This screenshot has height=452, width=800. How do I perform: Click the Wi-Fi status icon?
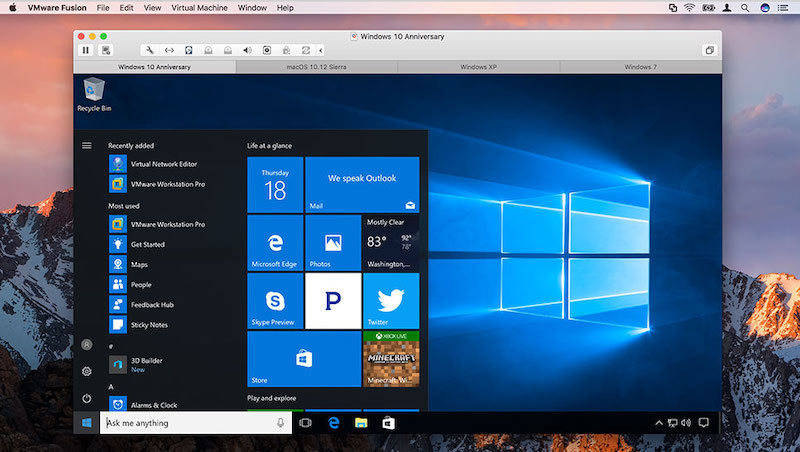690,8
